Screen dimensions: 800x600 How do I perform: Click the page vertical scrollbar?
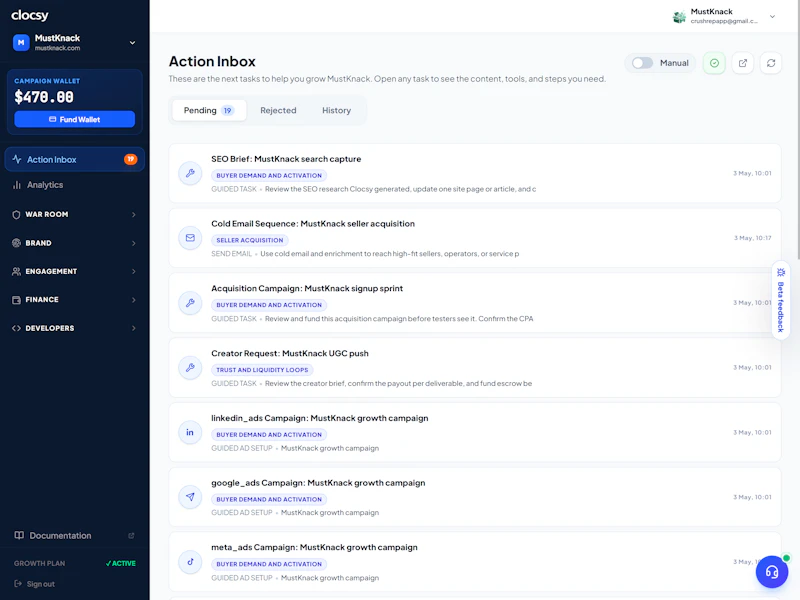click(x=797, y=130)
